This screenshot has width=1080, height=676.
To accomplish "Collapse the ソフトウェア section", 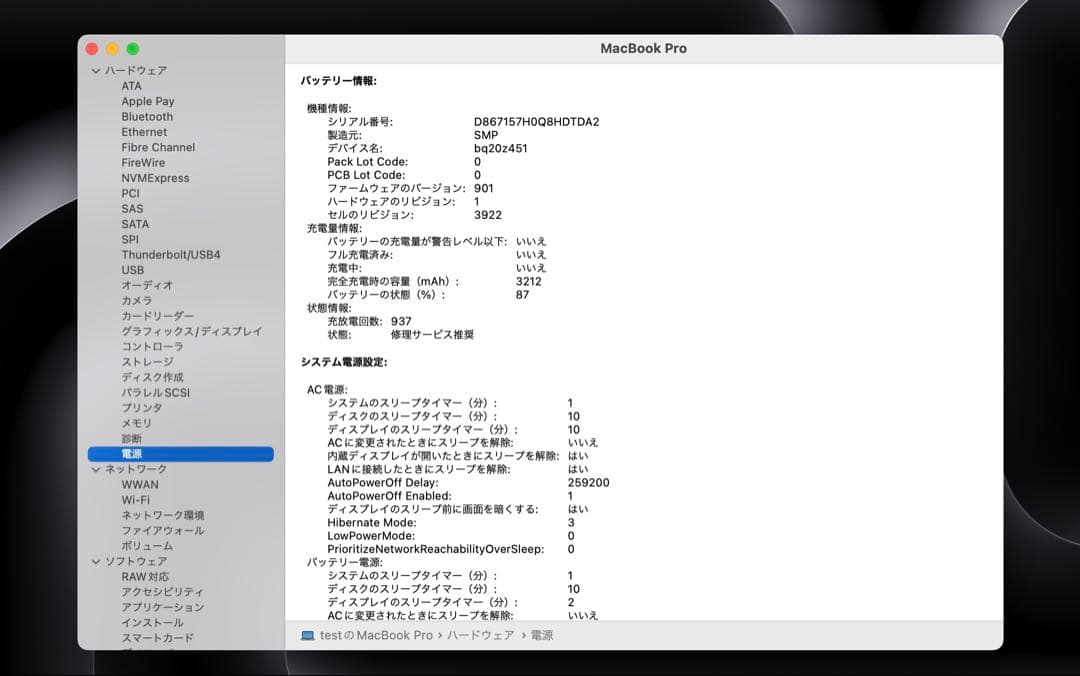I will pyautogui.click(x=96, y=561).
